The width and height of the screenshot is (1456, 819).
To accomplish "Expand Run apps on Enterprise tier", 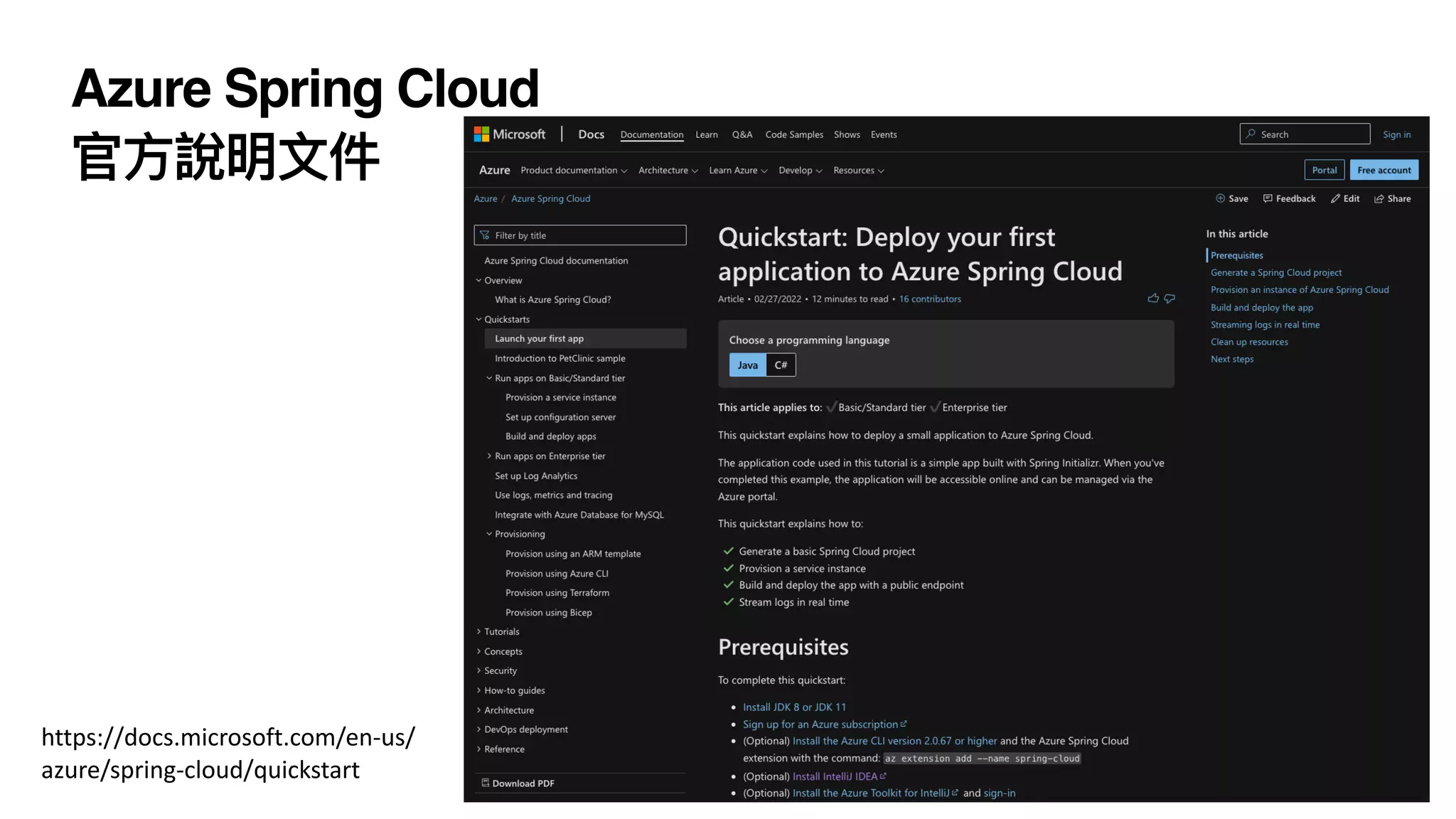I will 489,456.
